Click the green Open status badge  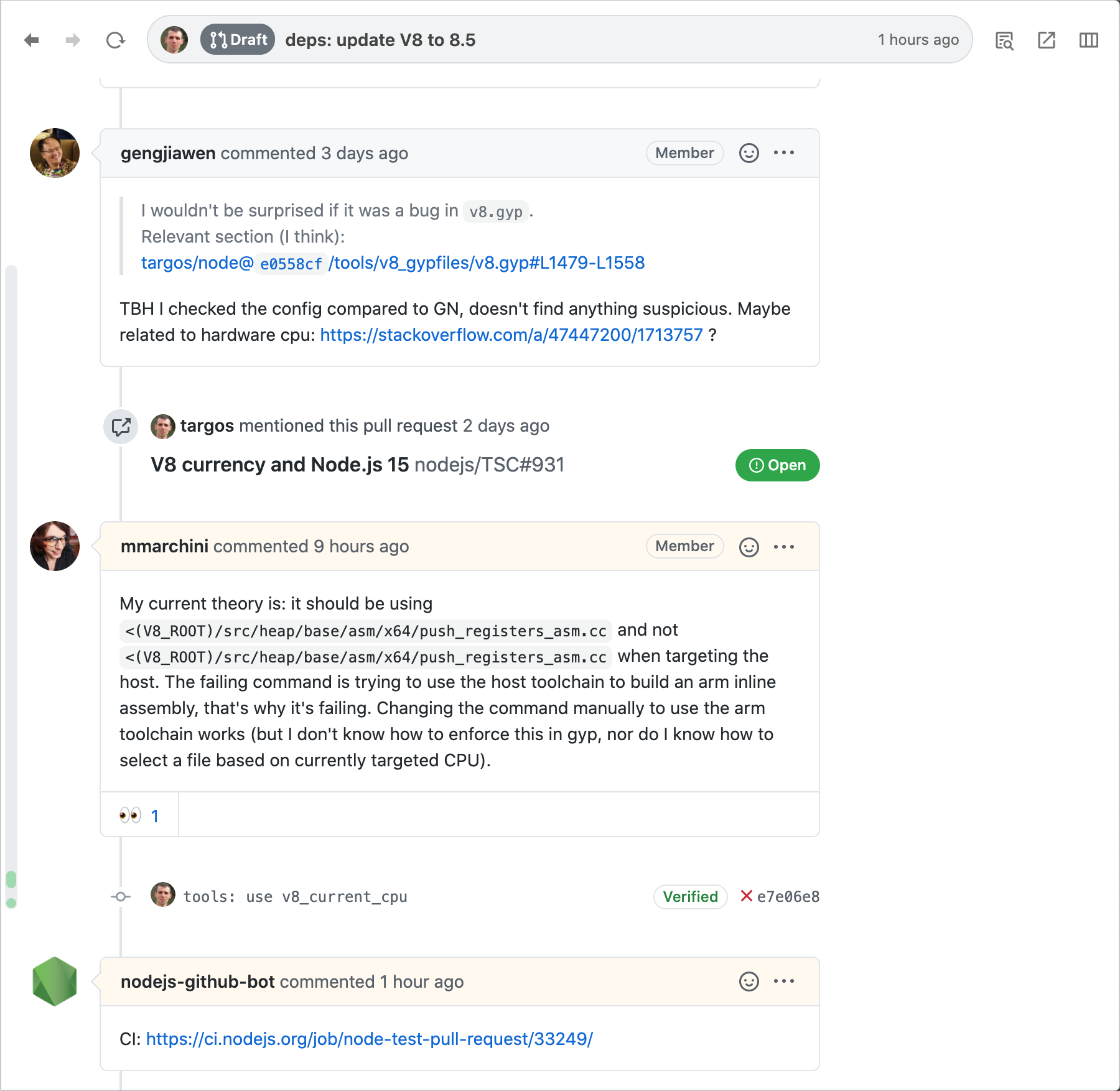point(777,465)
